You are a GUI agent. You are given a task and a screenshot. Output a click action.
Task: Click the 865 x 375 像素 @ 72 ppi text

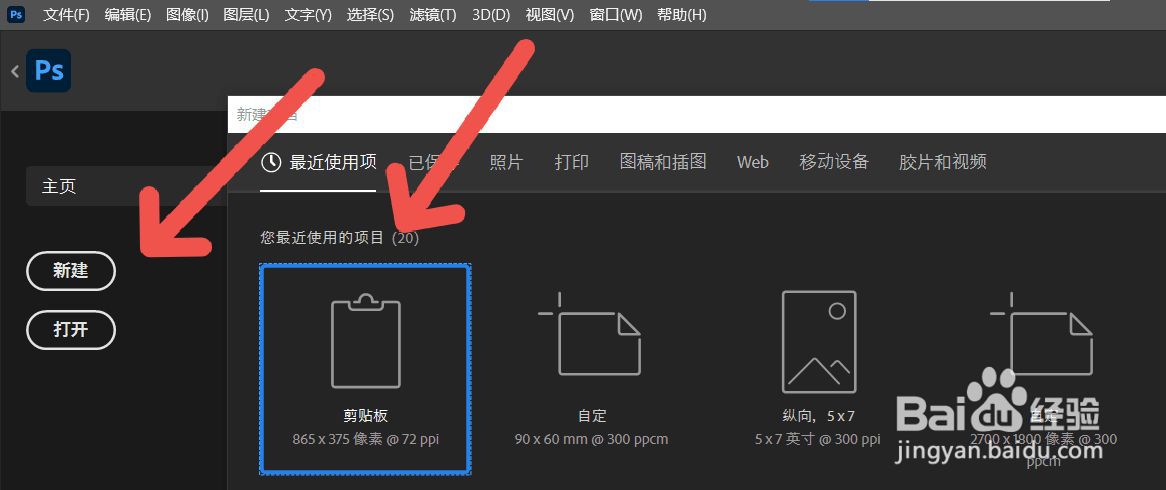point(365,439)
